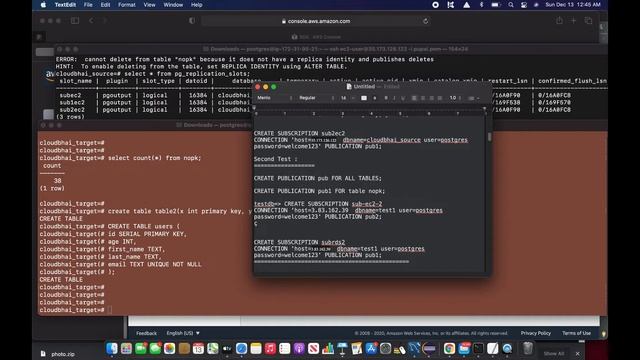Viewport: 640px width, 360px height.
Task: Open Control Center in the menu bar
Action: coord(524,5)
